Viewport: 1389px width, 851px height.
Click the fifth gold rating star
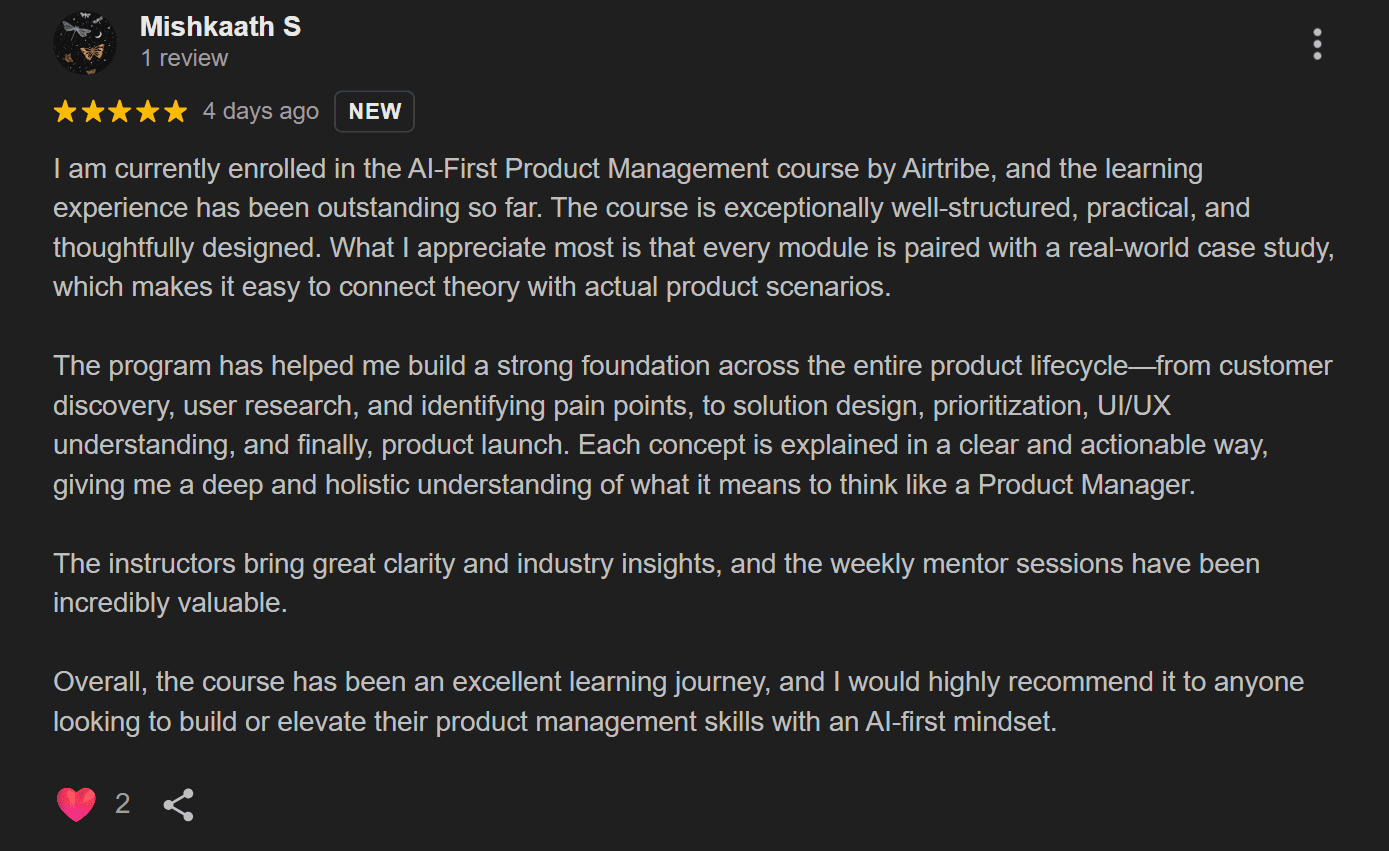tap(175, 112)
